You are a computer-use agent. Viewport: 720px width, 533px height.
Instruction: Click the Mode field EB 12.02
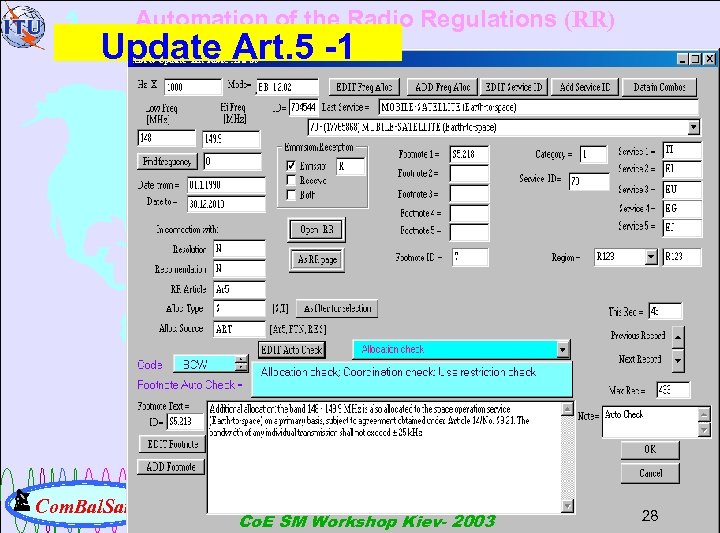pyautogui.click(x=287, y=87)
